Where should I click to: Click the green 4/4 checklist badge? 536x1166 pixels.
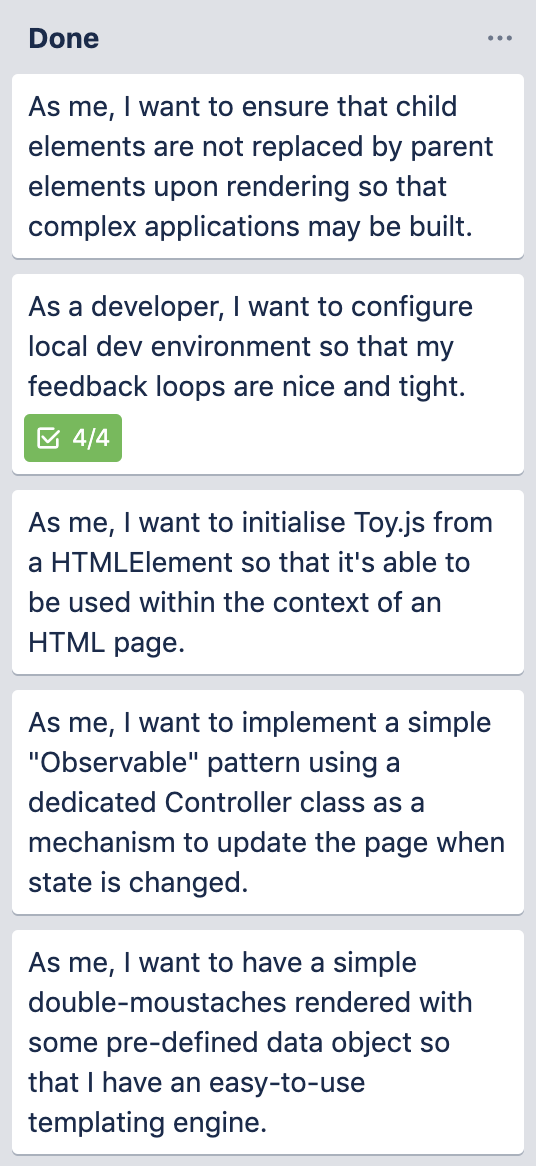click(x=73, y=438)
